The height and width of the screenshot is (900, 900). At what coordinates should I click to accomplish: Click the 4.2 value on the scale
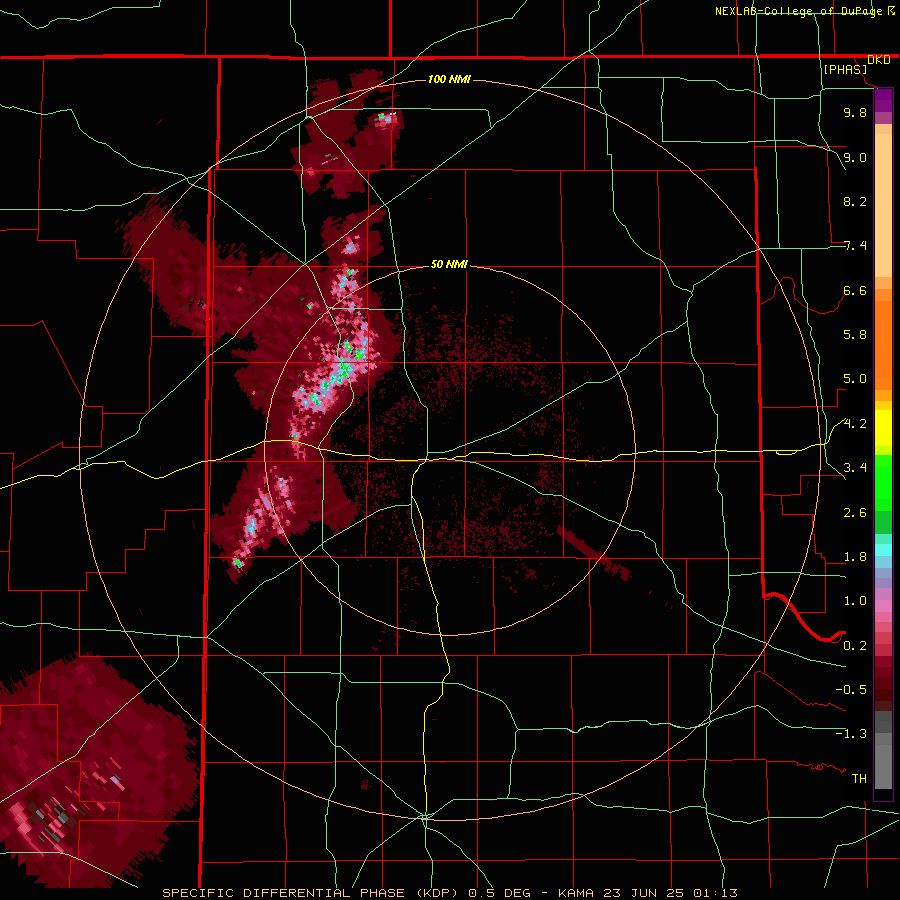(x=855, y=424)
